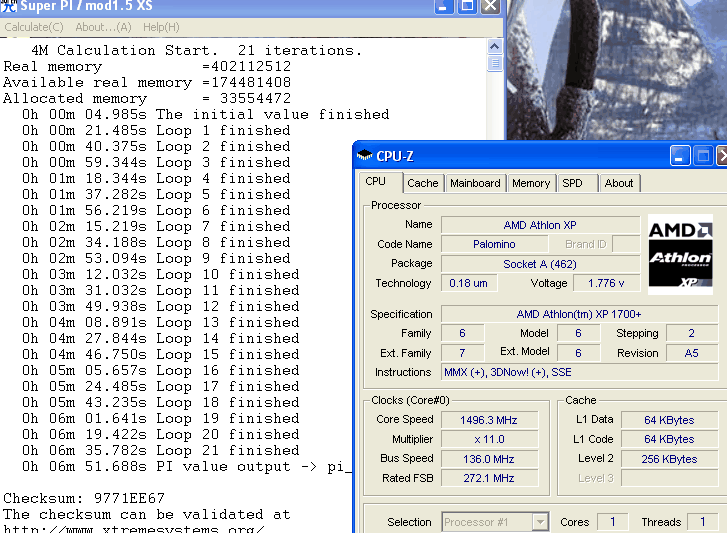Click the PI value output line
The image size is (727, 534).
click(x=187, y=466)
